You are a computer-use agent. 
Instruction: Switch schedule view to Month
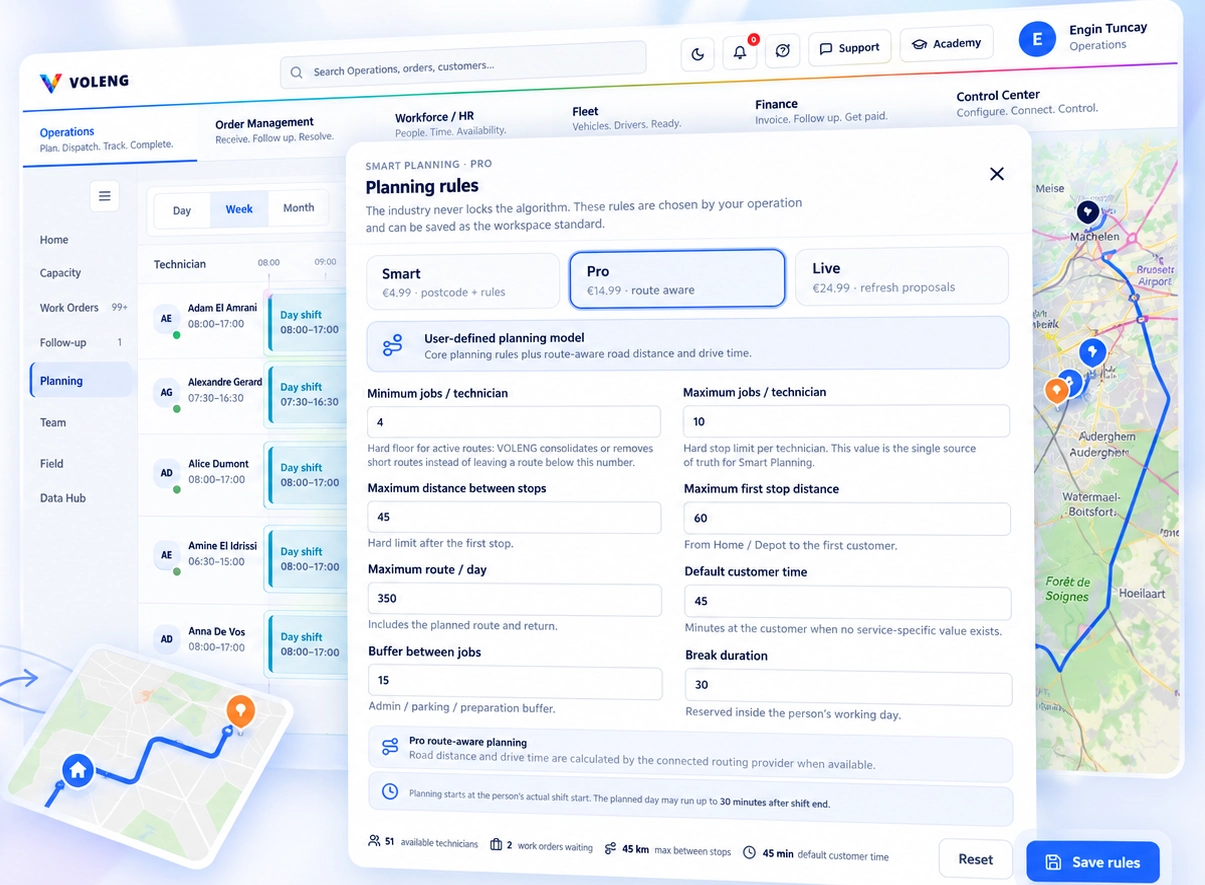(x=298, y=208)
